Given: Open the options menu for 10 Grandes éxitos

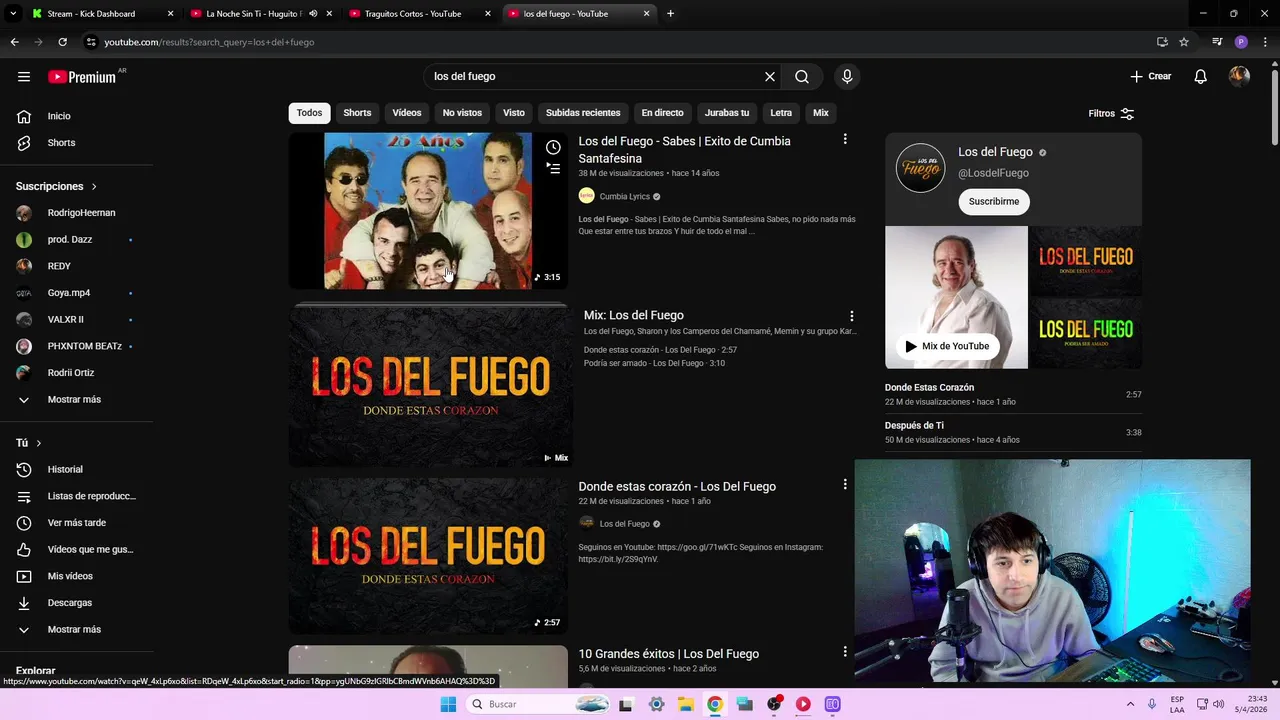Looking at the screenshot, I should coord(845,652).
